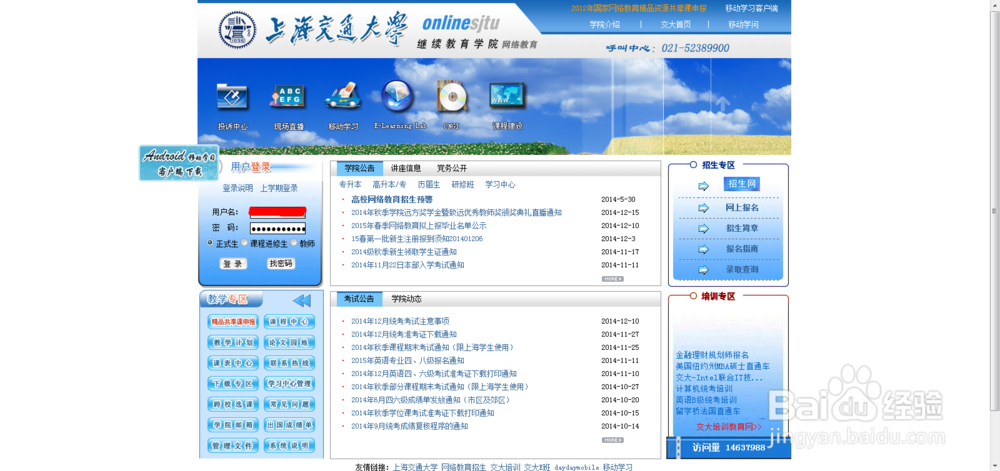Open the 论文园地 button
Image resolution: width=1000 pixels, height=471 pixels.
click(289, 342)
